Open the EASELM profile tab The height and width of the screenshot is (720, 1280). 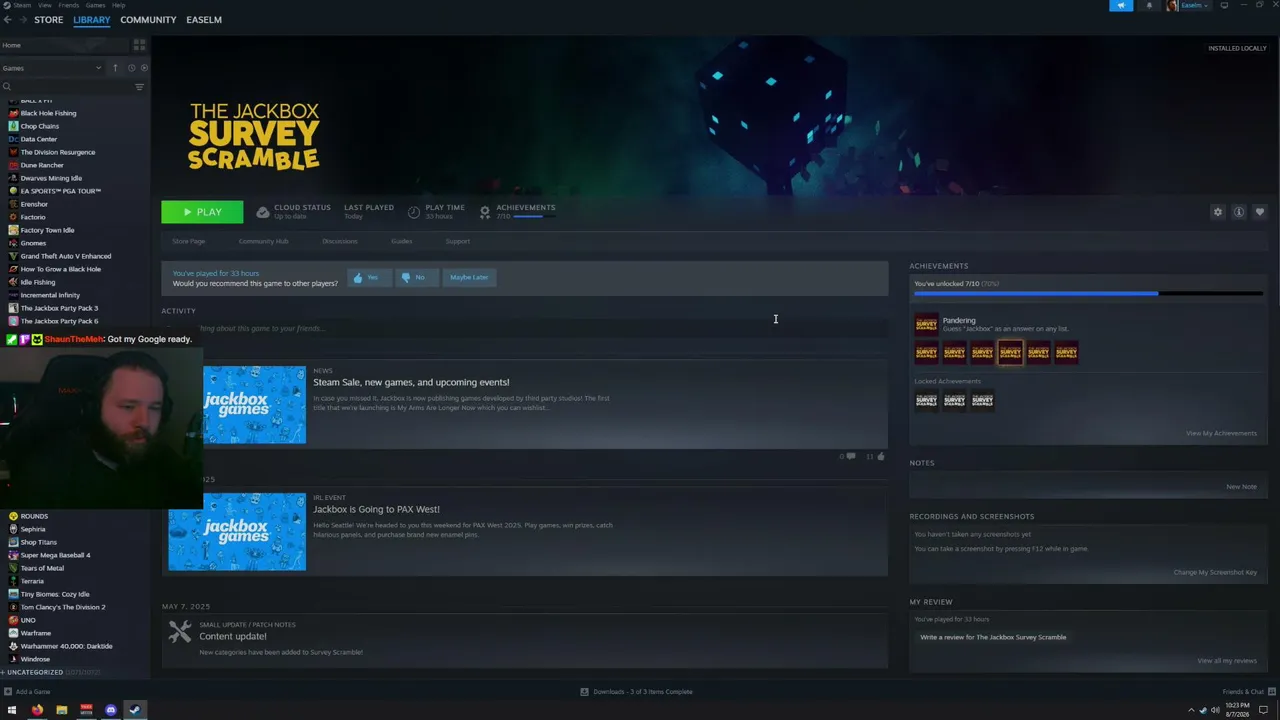click(x=204, y=20)
